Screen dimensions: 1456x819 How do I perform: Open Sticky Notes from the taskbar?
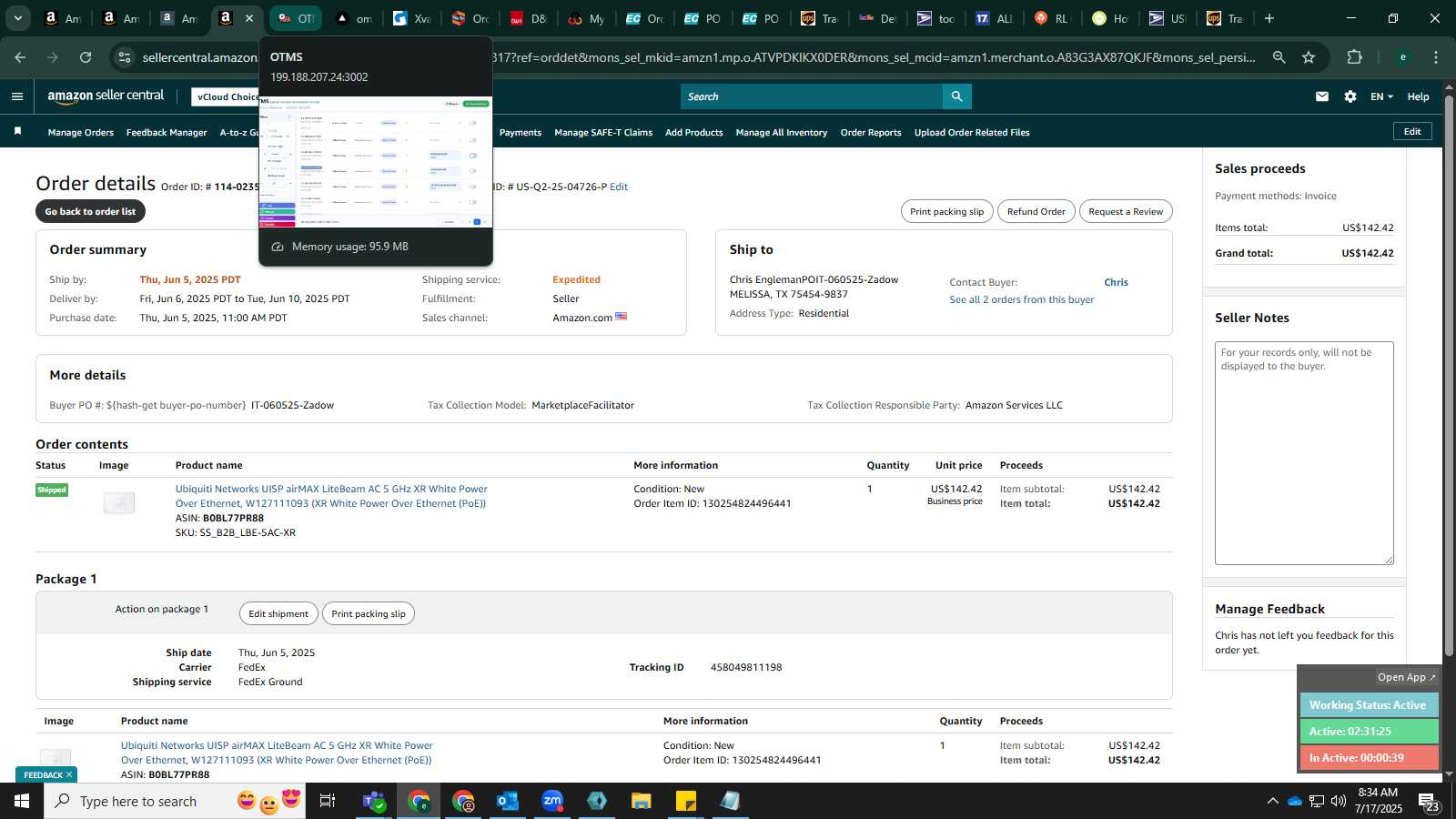pyautogui.click(x=686, y=801)
